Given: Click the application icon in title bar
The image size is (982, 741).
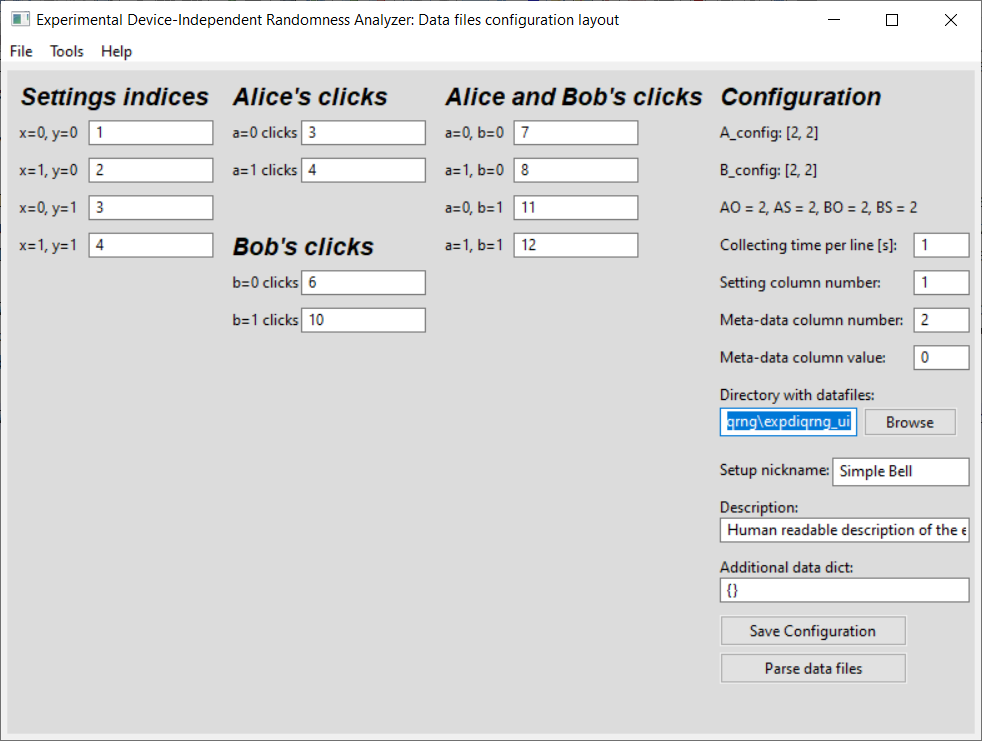Looking at the screenshot, I should coord(20,19).
